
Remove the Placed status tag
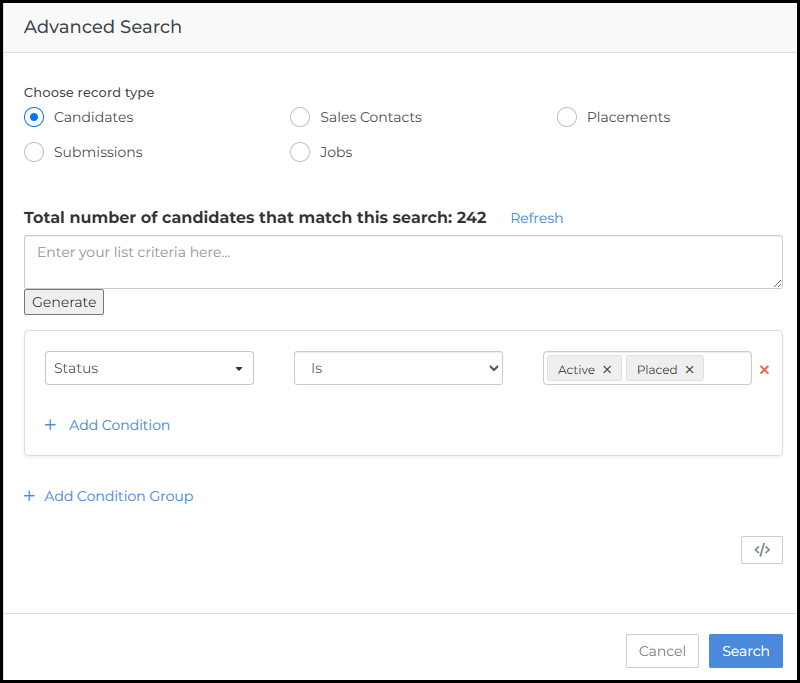(689, 370)
